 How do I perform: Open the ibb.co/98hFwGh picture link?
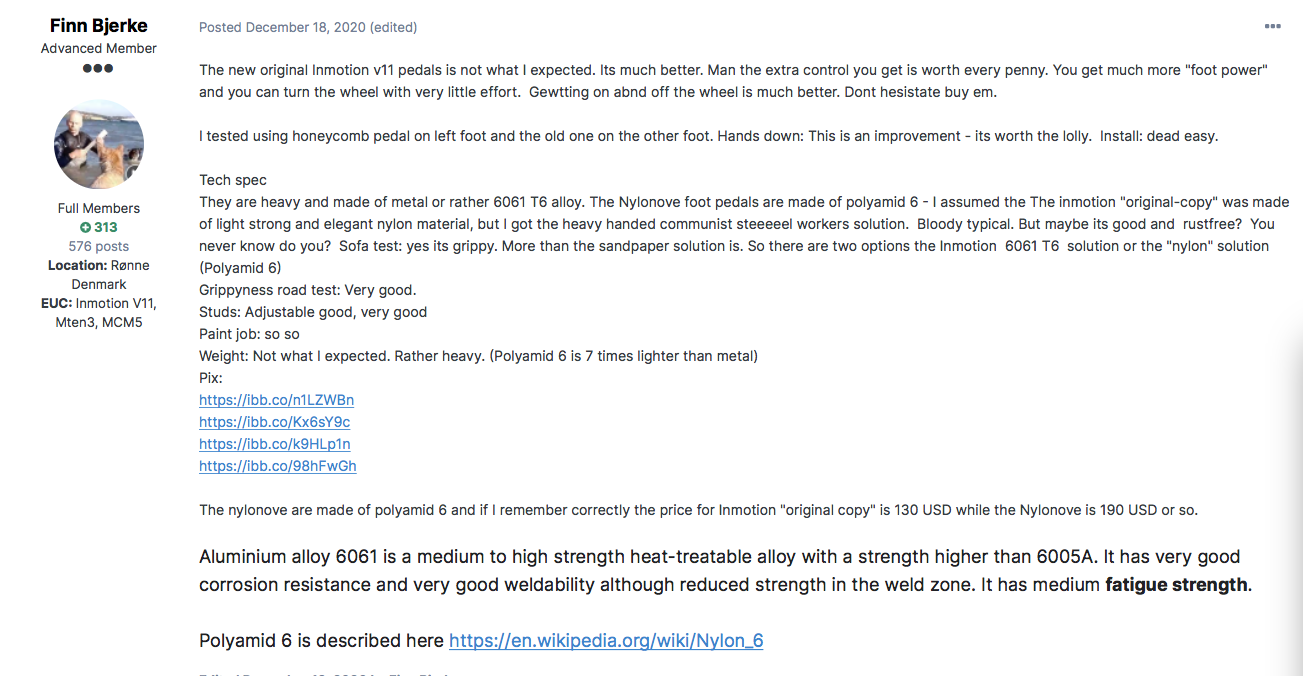click(277, 466)
